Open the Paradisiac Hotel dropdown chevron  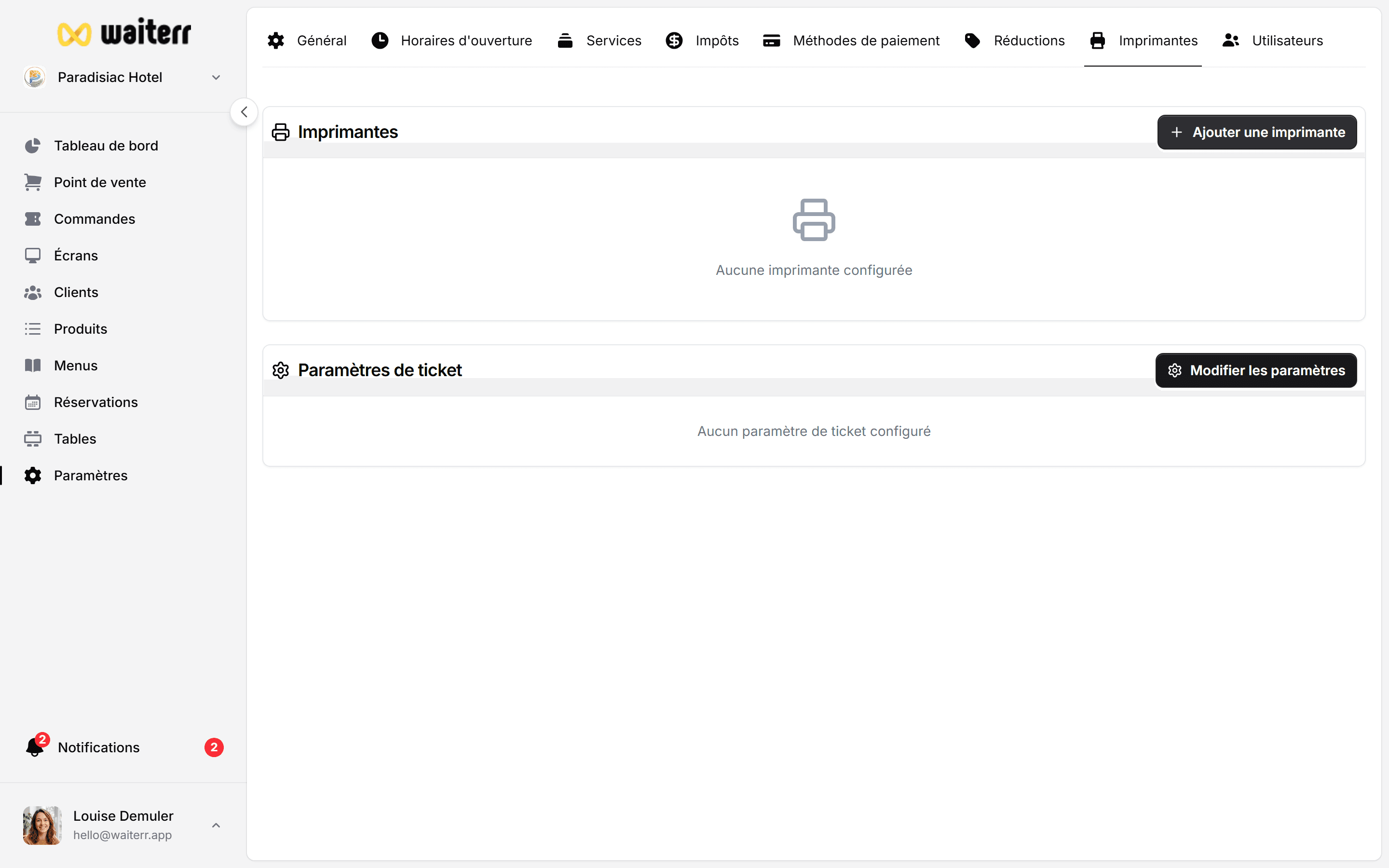click(216, 78)
